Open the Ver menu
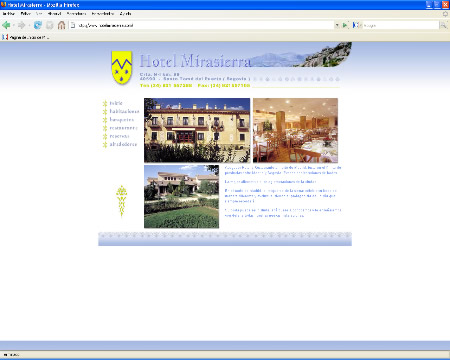Image resolution: width=450 pixels, height=360 pixels. pos(39,14)
